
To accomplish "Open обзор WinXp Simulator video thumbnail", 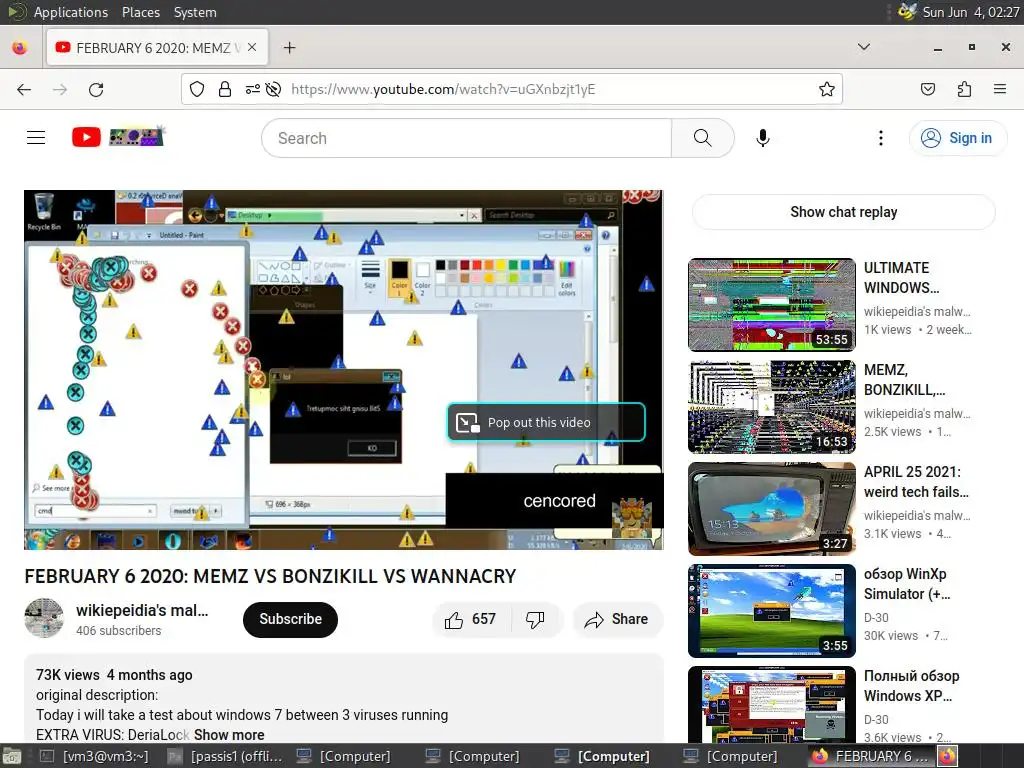I will [x=771, y=611].
